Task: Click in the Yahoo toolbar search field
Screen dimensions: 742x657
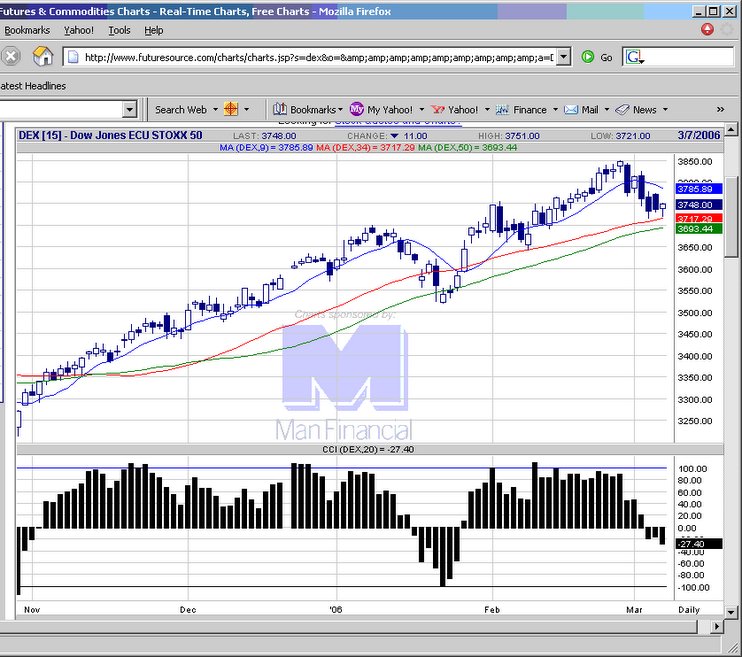Action: tap(61, 110)
